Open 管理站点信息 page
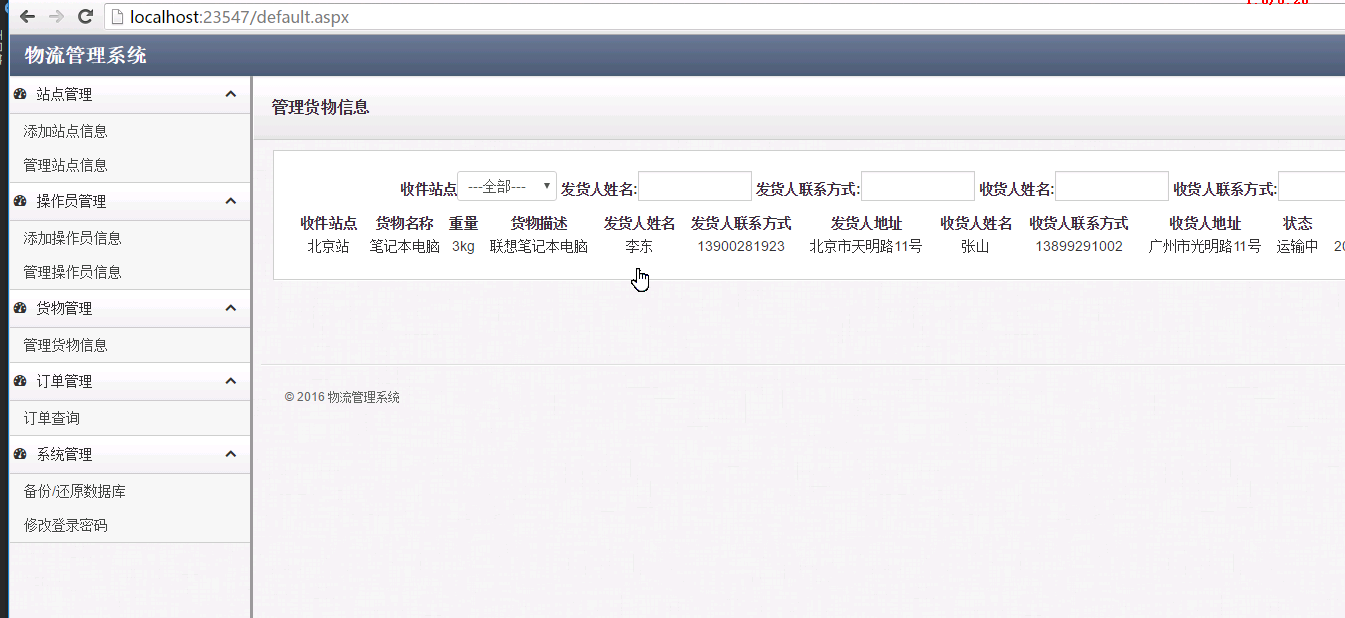The image size is (1345, 618). [66, 165]
